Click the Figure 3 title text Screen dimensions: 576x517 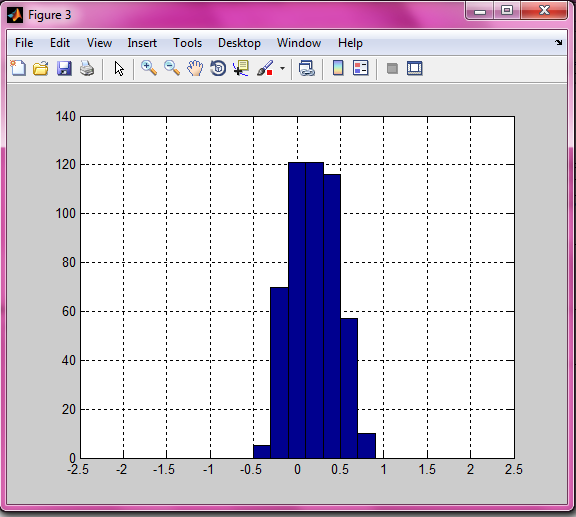(x=50, y=15)
